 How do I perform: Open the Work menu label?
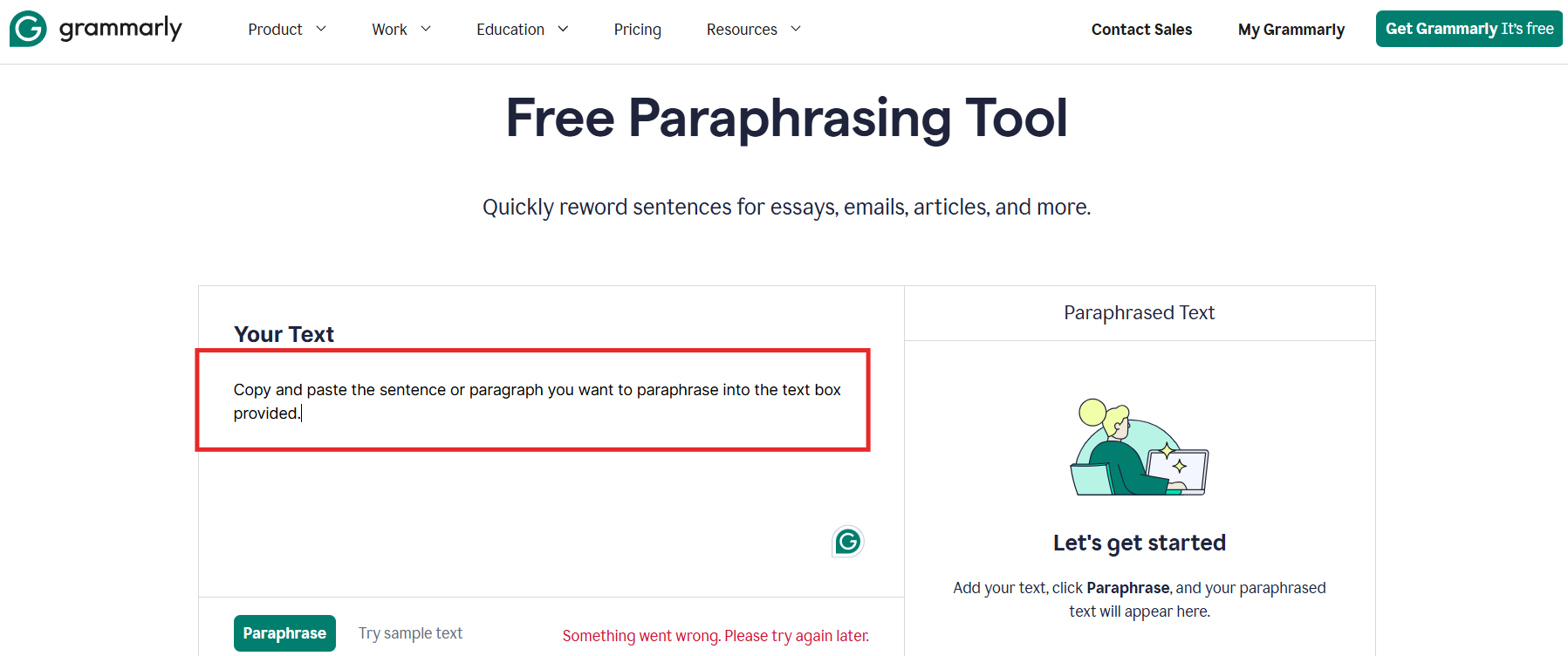(389, 30)
